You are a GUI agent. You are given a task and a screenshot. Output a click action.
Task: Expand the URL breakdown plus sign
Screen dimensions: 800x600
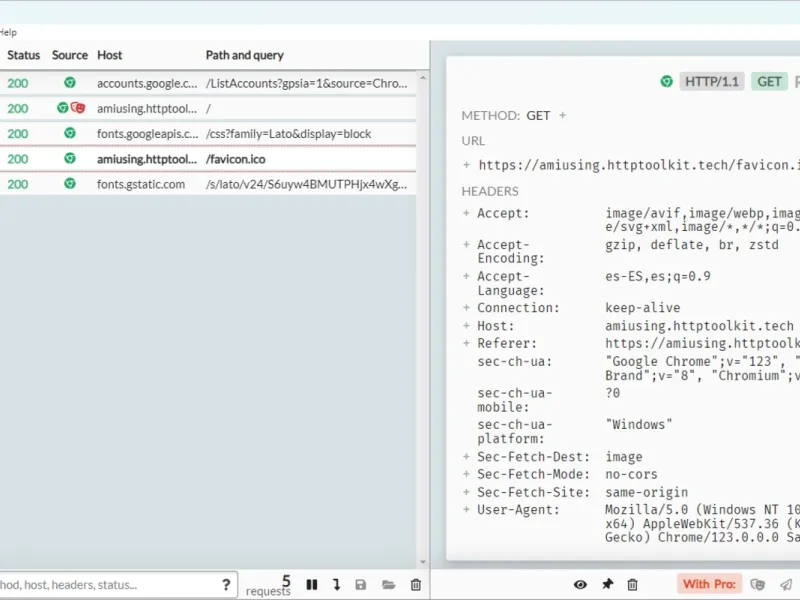click(x=466, y=165)
